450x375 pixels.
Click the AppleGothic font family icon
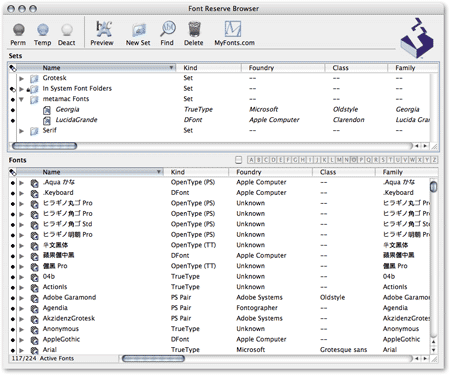point(34,340)
